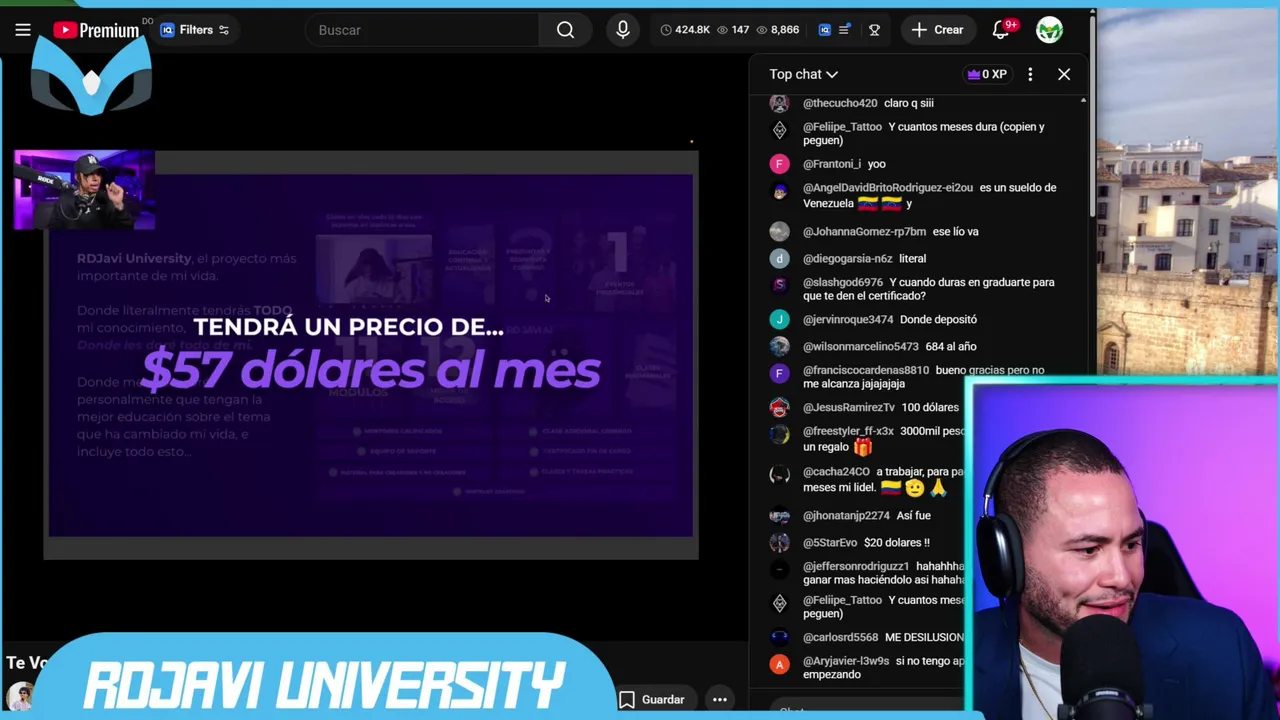Click @Feliipe_Tattoo diamond avatar near top

[x=779, y=130]
